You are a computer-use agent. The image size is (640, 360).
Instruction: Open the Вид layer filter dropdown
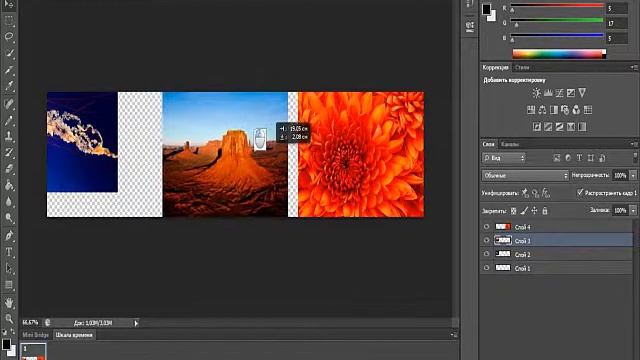(x=504, y=158)
